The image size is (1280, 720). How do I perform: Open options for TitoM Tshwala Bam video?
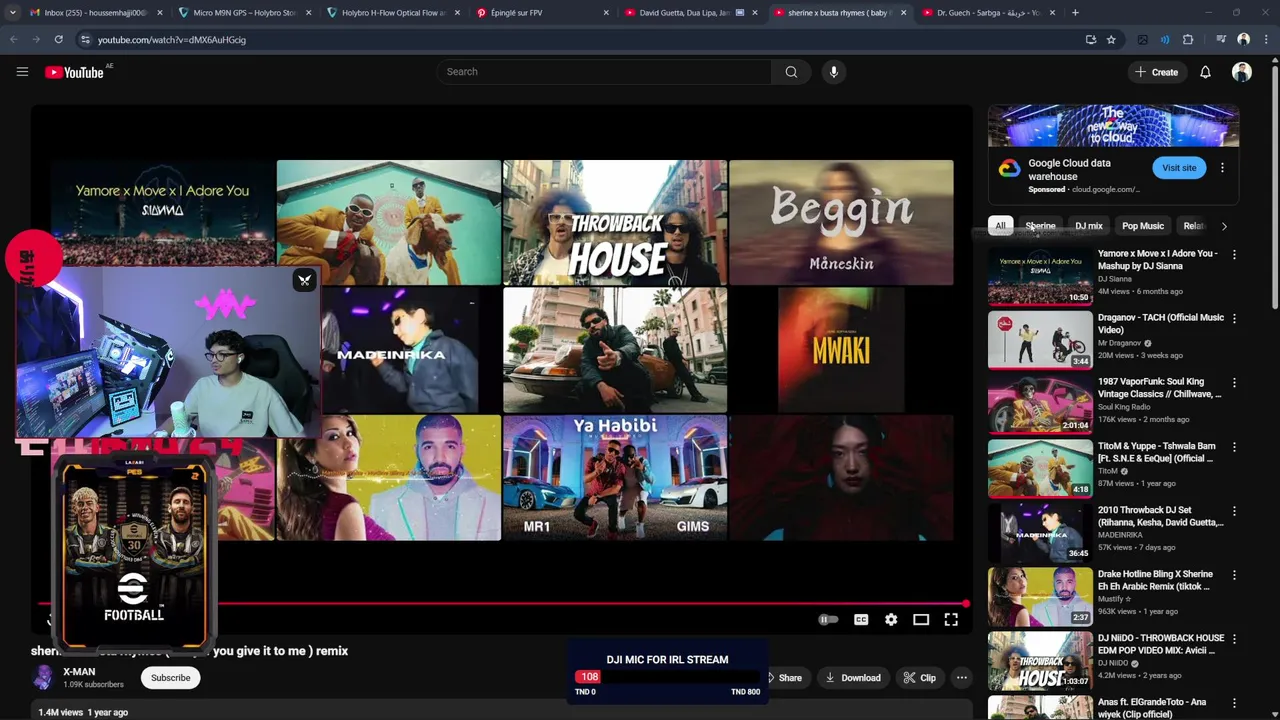pos(1234,447)
